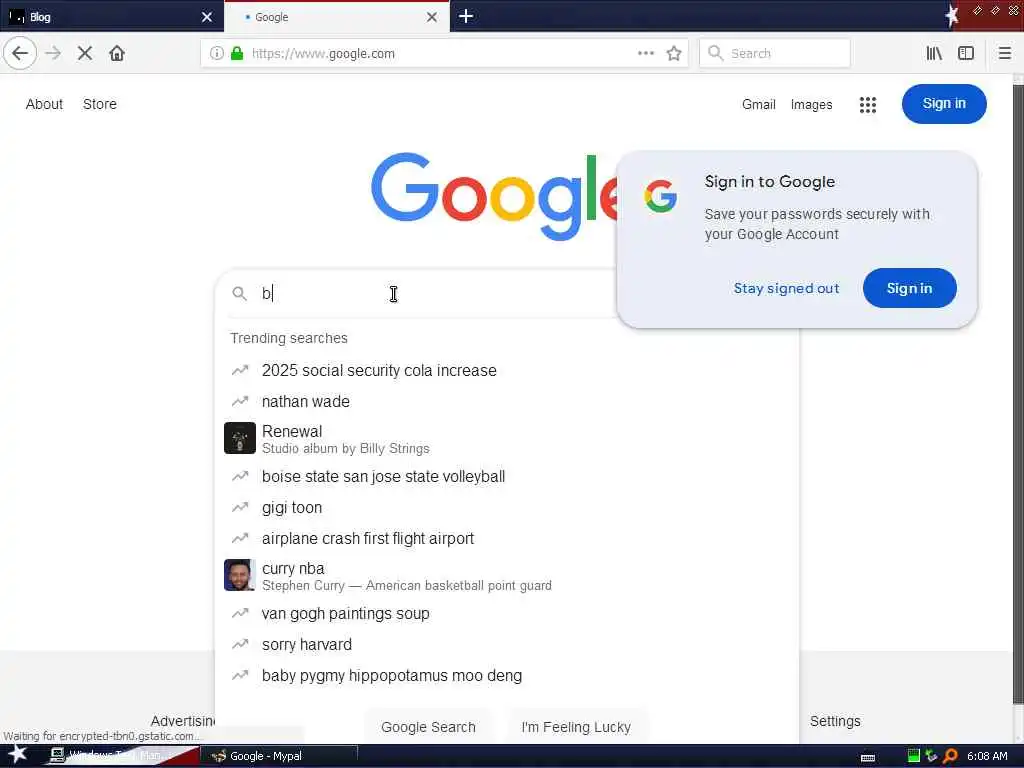Viewport: 1024px width, 768px height.
Task: Open the Store link
Action: tap(100, 104)
